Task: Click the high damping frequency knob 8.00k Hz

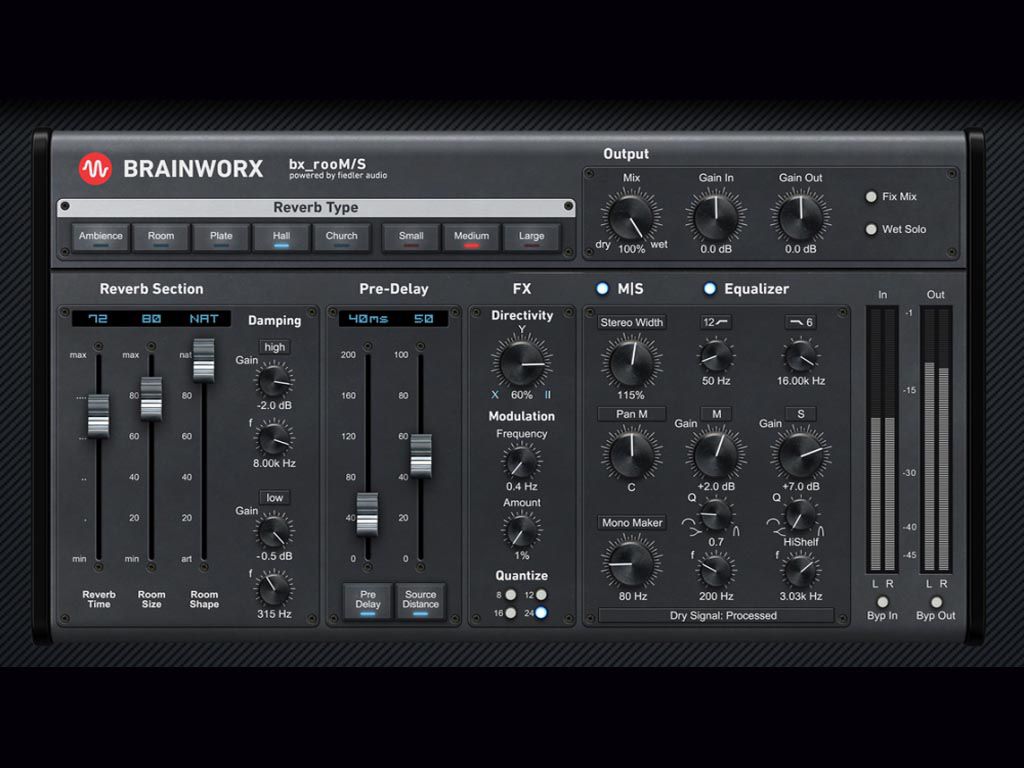Action: [274, 438]
